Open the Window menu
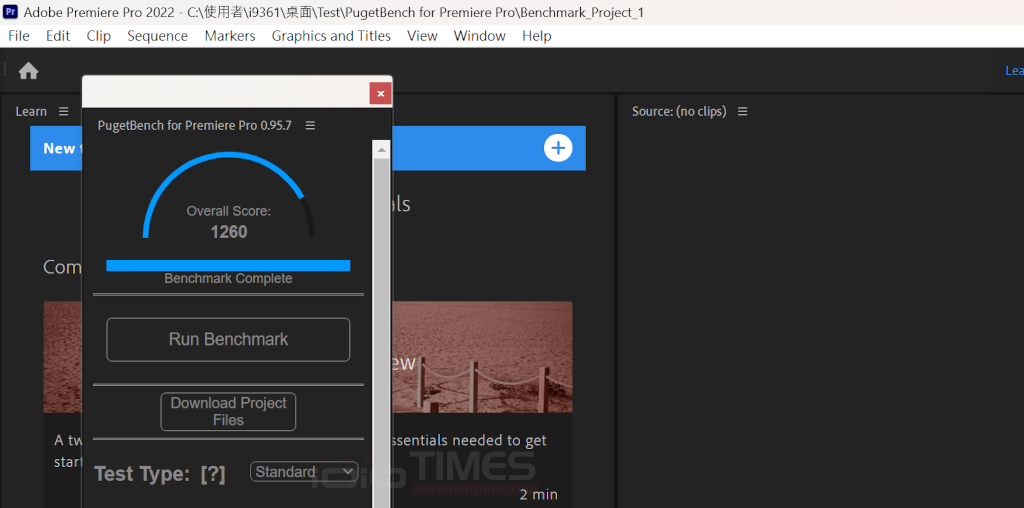Viewport: 1024px width, 508px height. point(480,36)
